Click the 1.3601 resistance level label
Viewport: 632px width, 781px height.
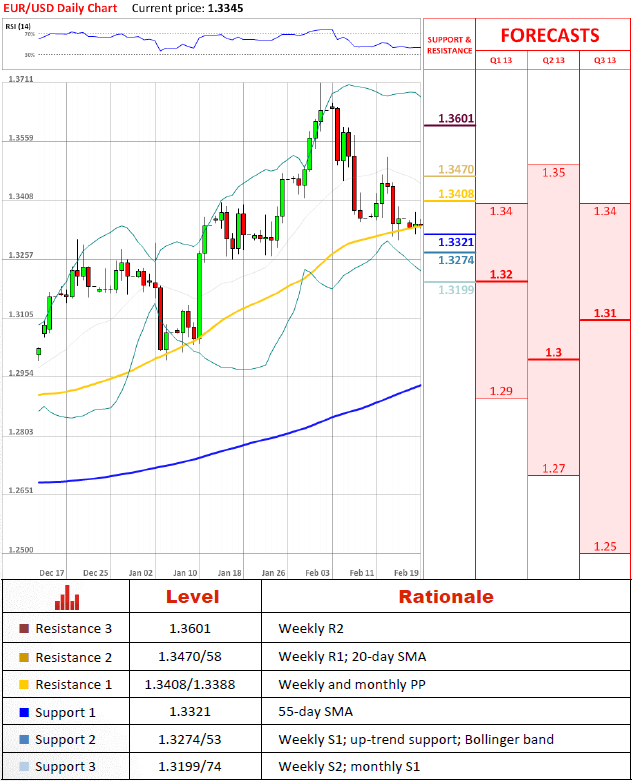(x=456, y=119)
